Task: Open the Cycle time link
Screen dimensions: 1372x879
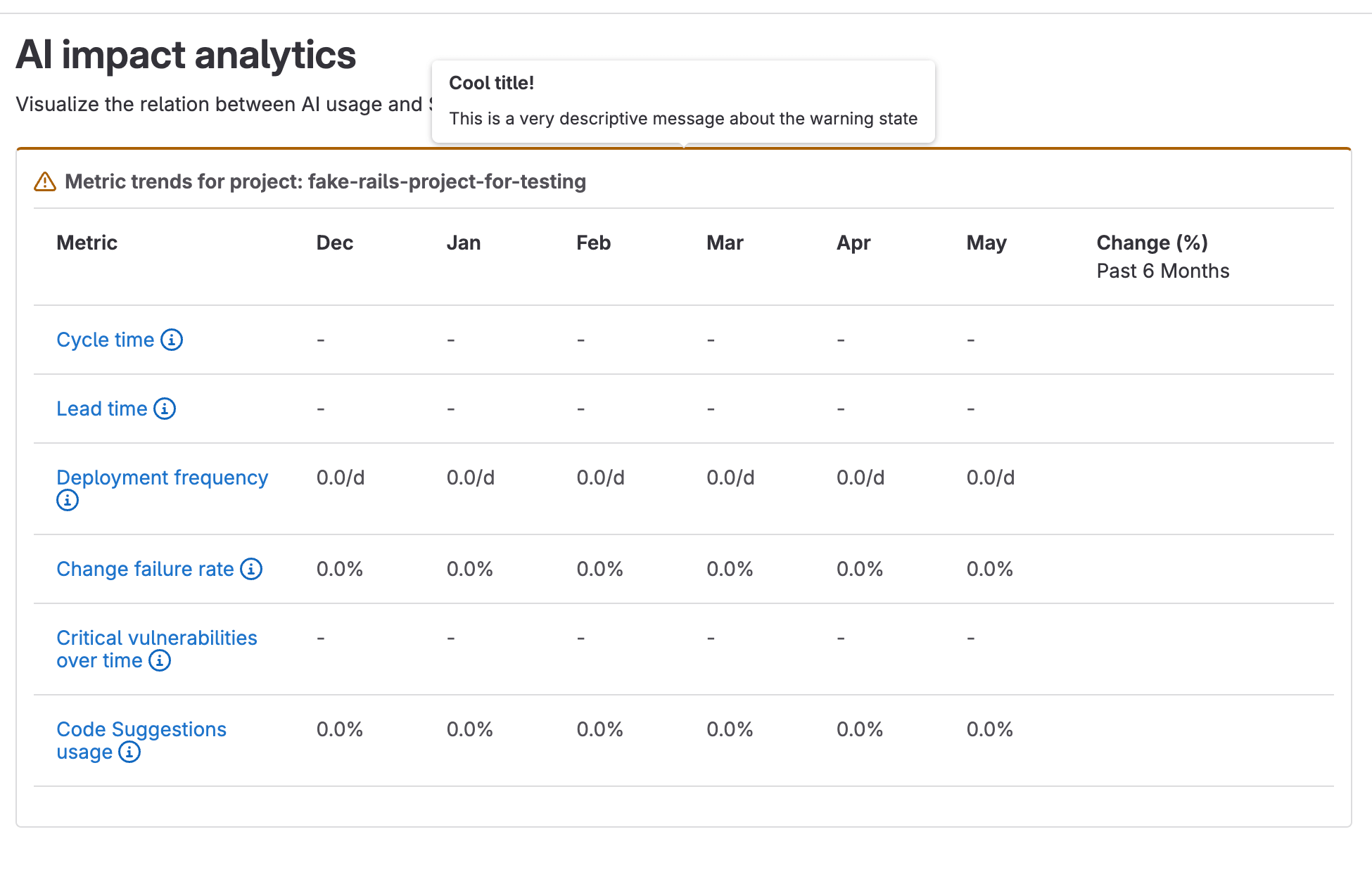Action: (105, 340)
